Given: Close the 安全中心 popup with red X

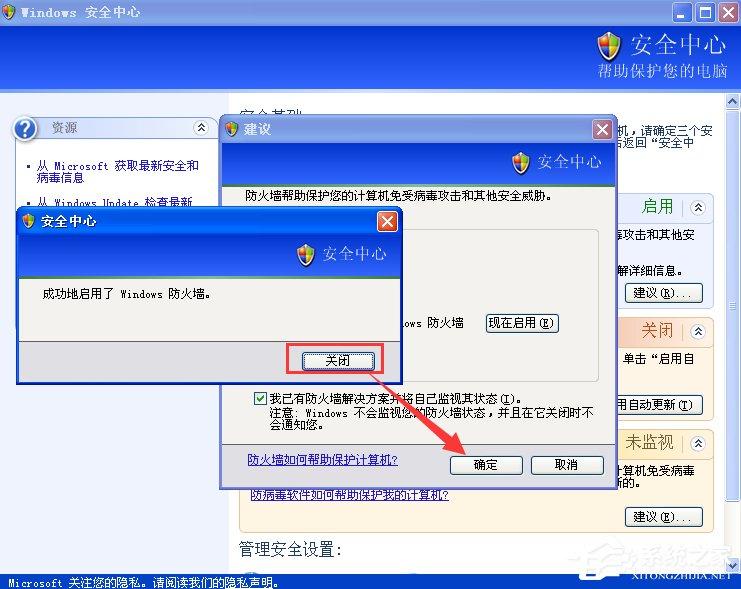Looking at the screenshot, I should (x=387, y=221).
